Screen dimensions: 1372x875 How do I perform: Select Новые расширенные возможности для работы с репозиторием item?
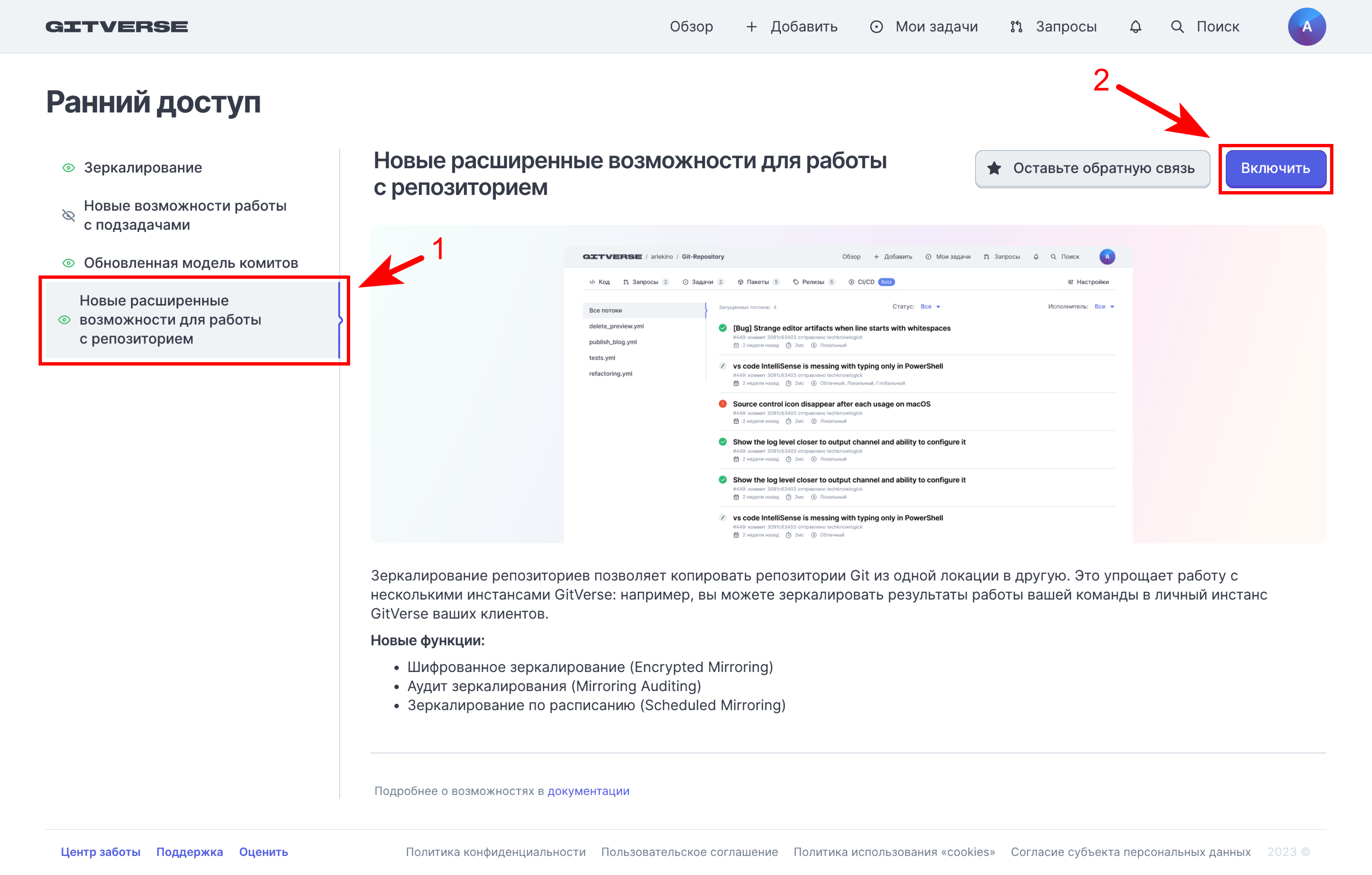[193, 320]
